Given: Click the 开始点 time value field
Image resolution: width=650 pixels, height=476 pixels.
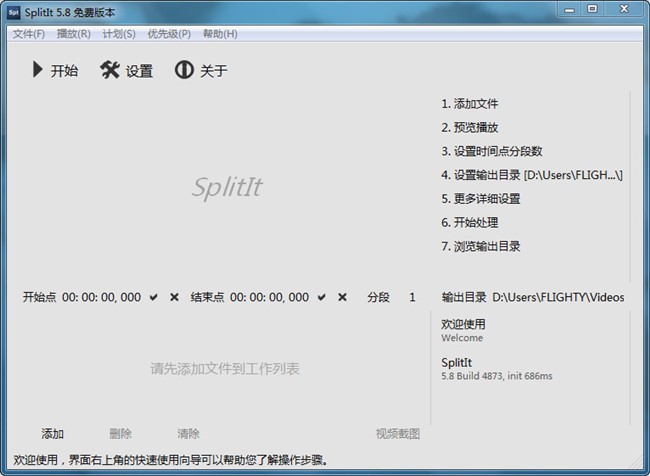Looking at the screenshot, I should point(102,297).
